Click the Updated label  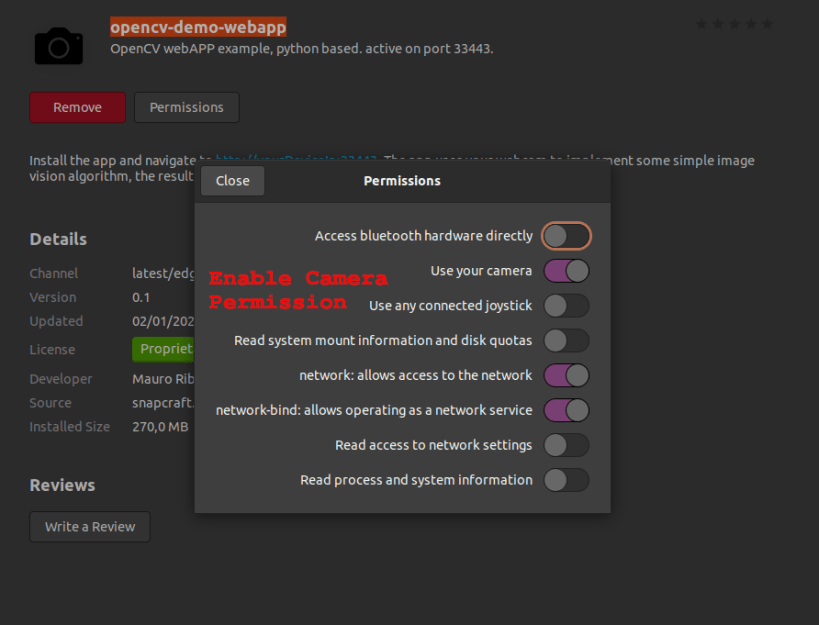tap(56, 321)
